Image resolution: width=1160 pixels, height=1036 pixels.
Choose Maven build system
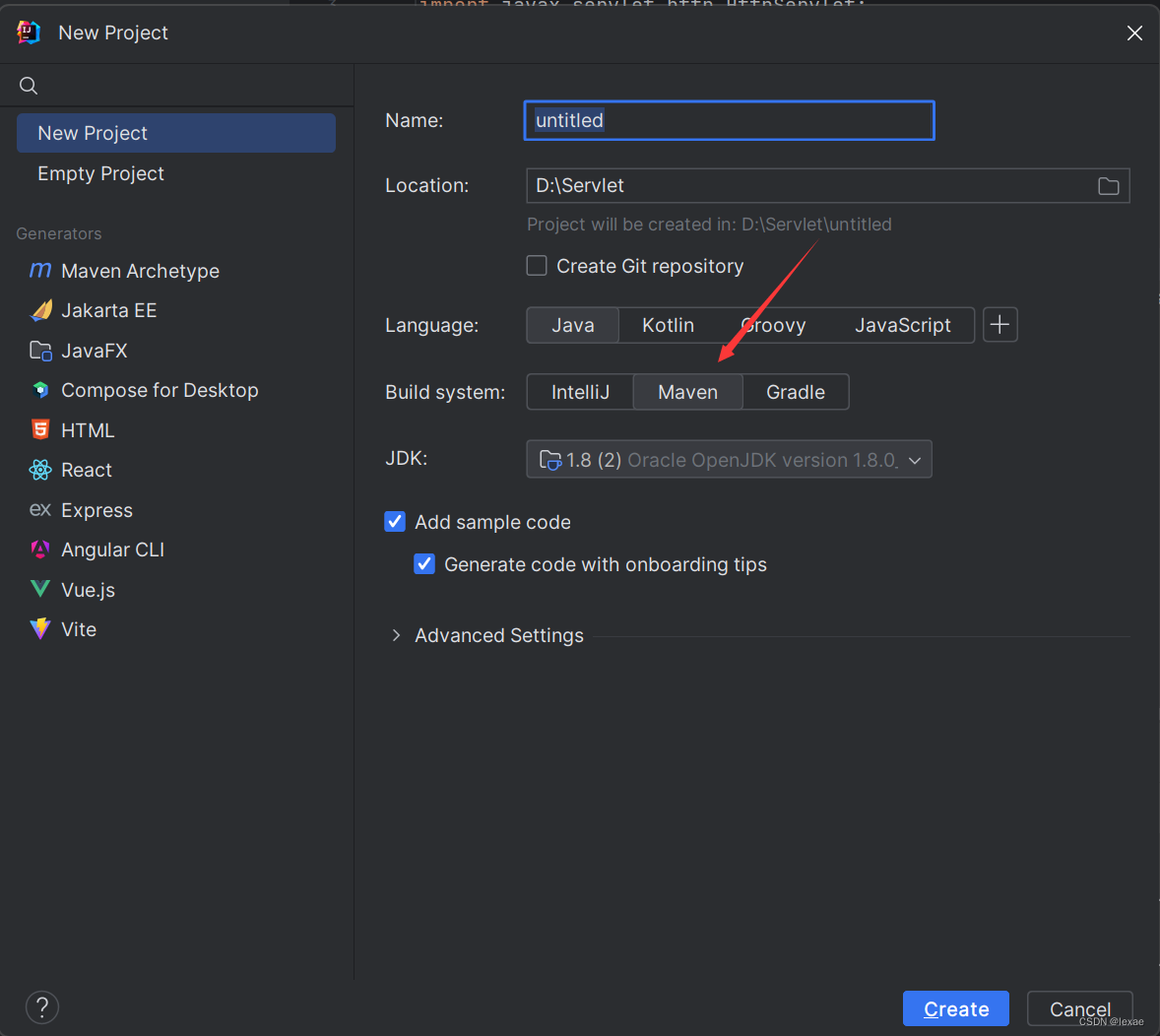pos(688,392)
